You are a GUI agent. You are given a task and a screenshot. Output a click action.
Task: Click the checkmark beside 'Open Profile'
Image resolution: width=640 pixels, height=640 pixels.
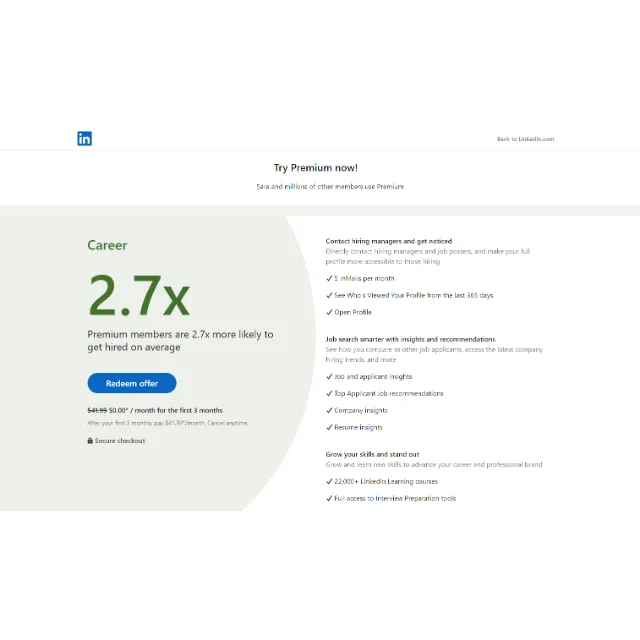tap(329, 312)
